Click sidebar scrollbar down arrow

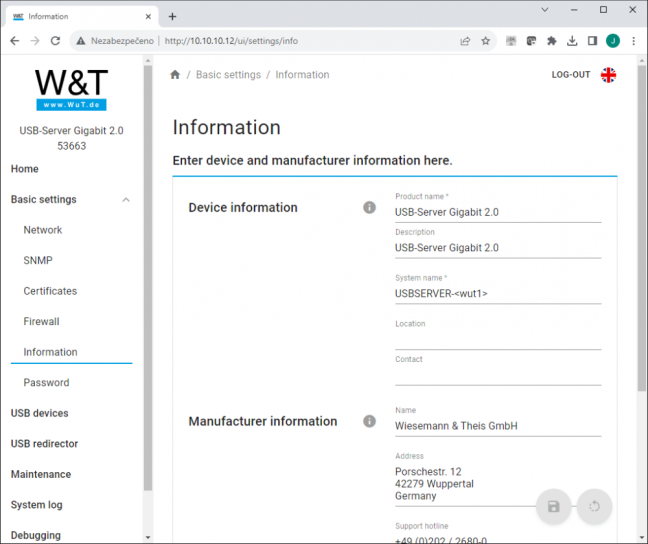[x=148, y=537]
